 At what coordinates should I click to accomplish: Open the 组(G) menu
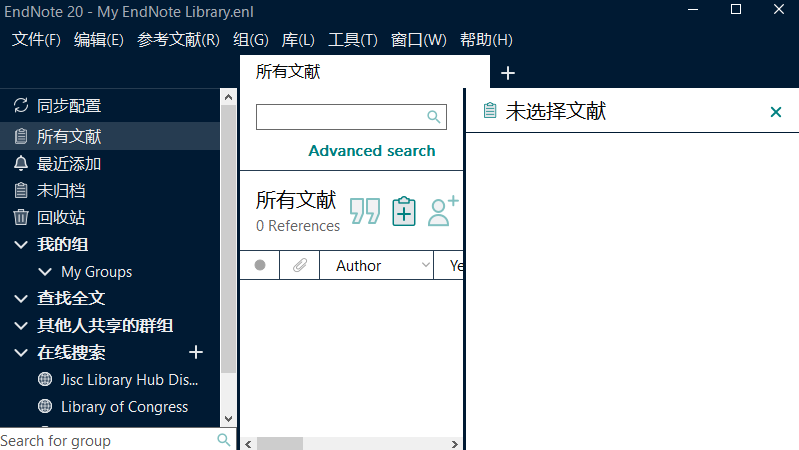click(x=251, y=40)
